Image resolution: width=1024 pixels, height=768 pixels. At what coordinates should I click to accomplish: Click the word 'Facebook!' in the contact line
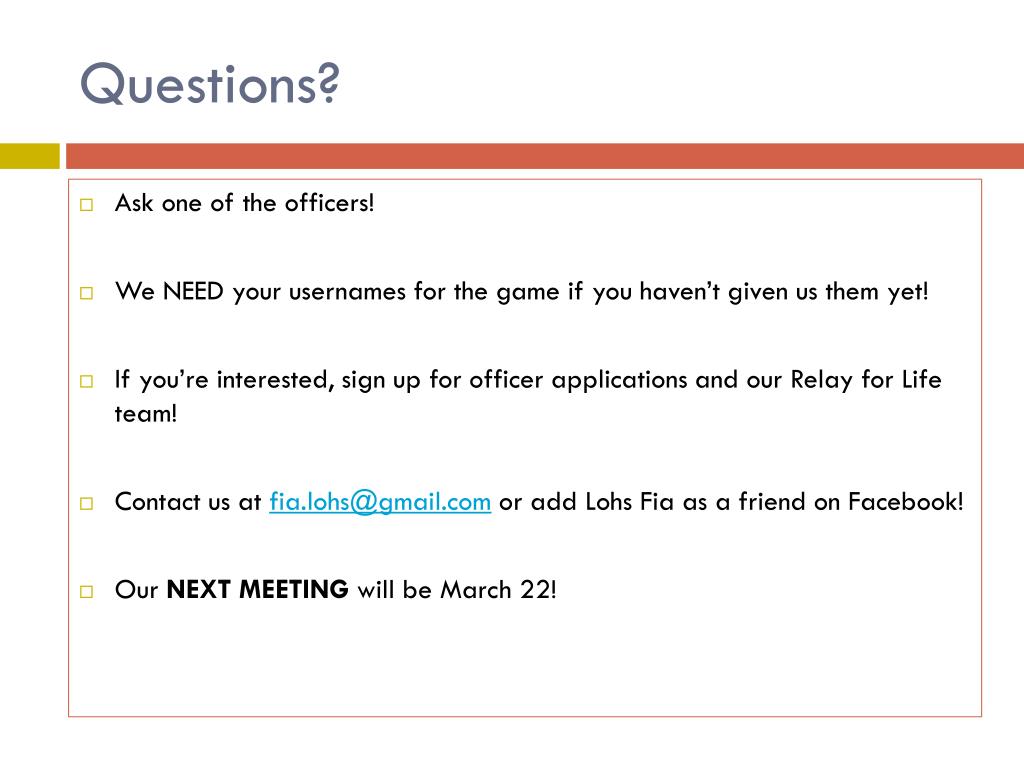(x=906, y=502)
